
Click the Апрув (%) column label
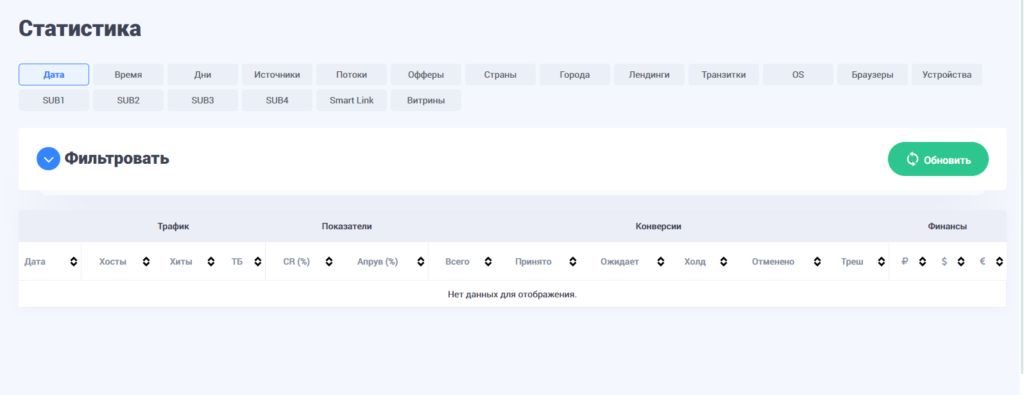pos(377,262)
